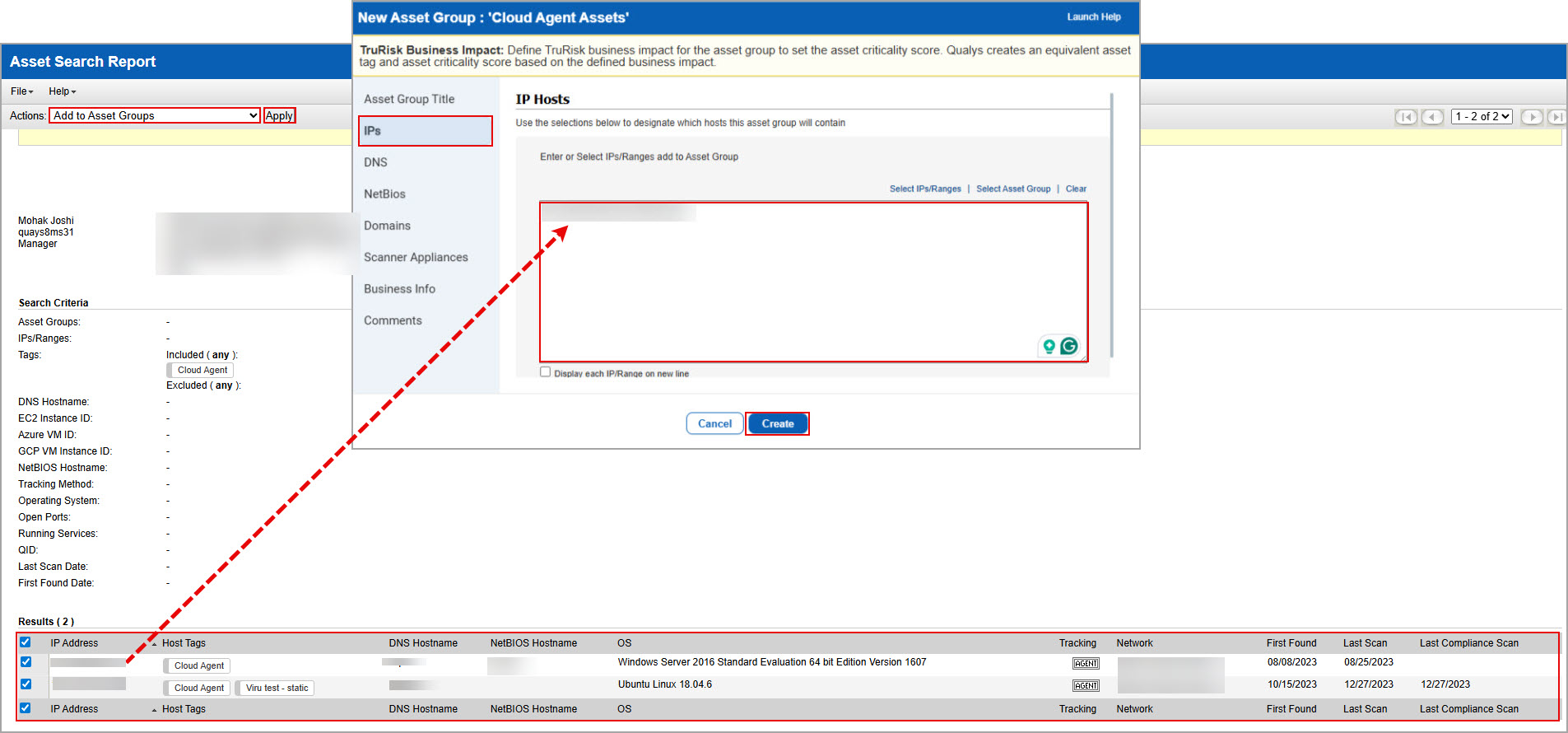Click the NetBIOS Hostname column header at top

(533, 643)
